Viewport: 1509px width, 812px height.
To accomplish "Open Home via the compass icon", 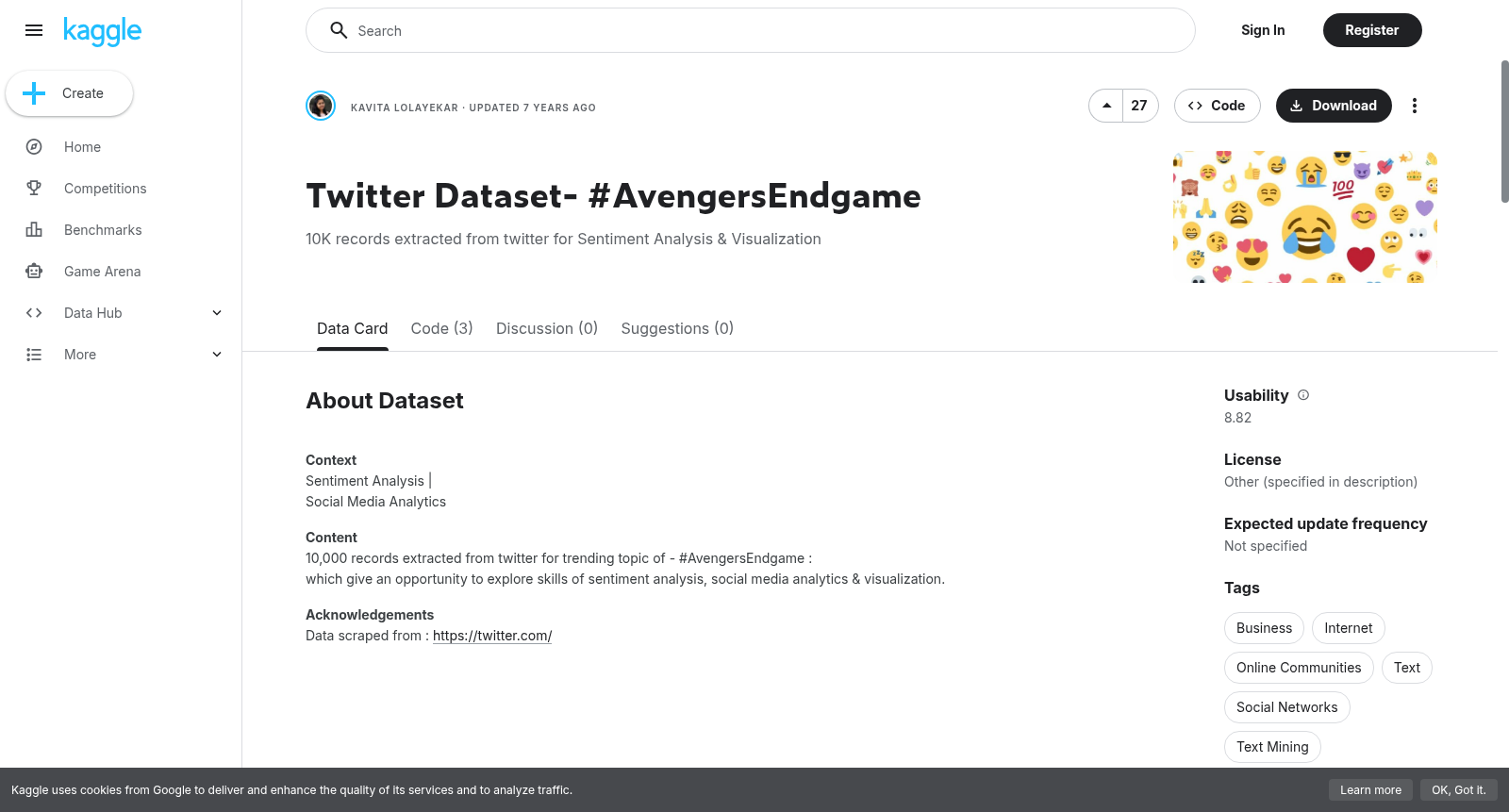I will tap(34, 147).
